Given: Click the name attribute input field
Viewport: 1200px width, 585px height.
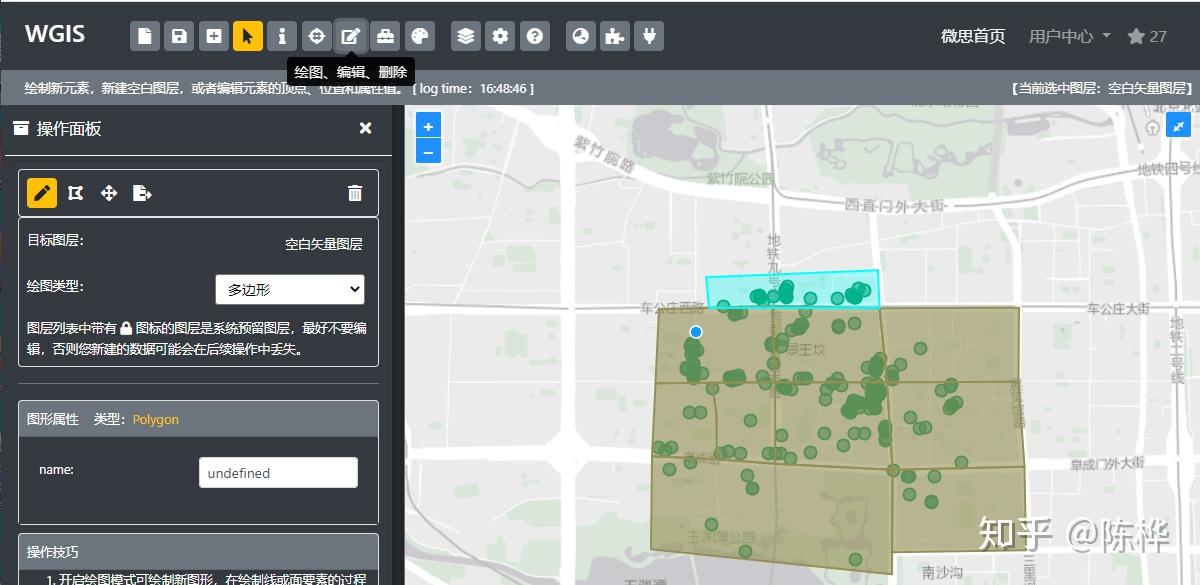Looking at the screenshot, I should point(278,473).
